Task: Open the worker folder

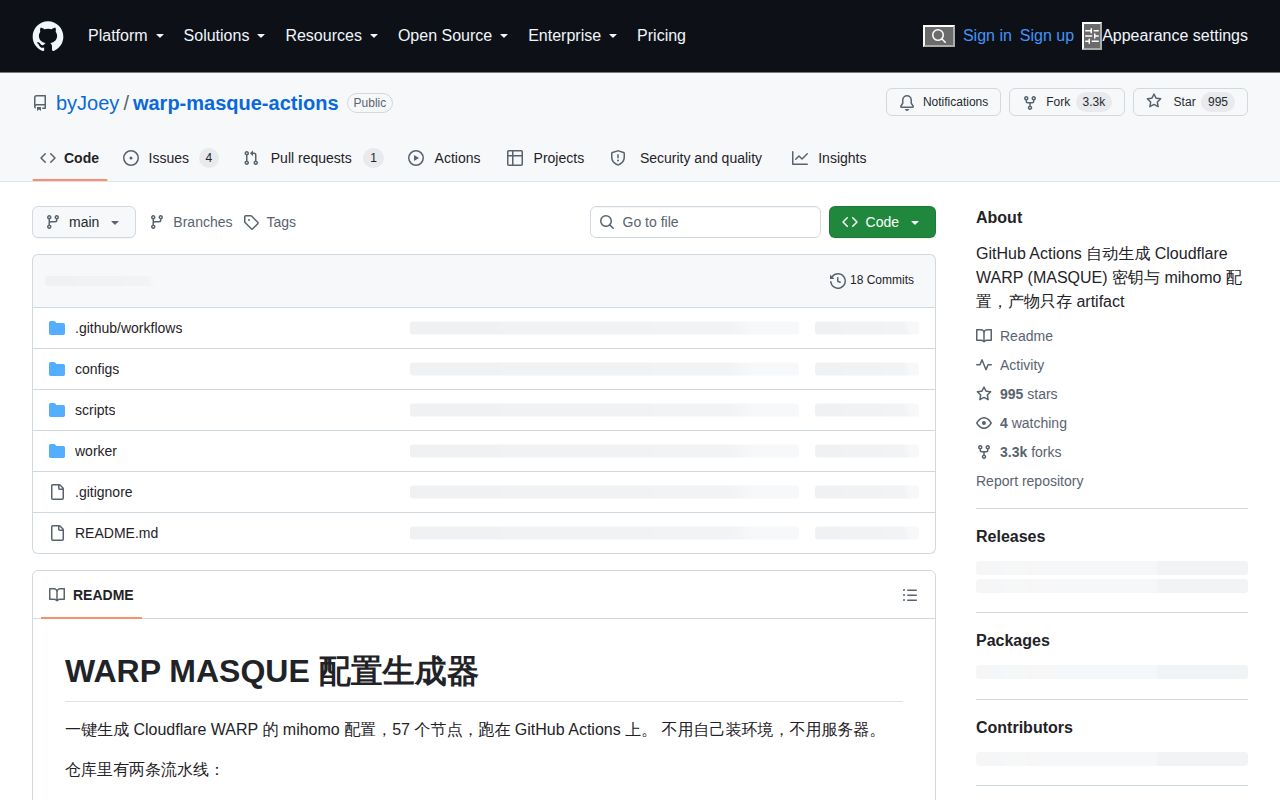Action: tap(96, 451)
